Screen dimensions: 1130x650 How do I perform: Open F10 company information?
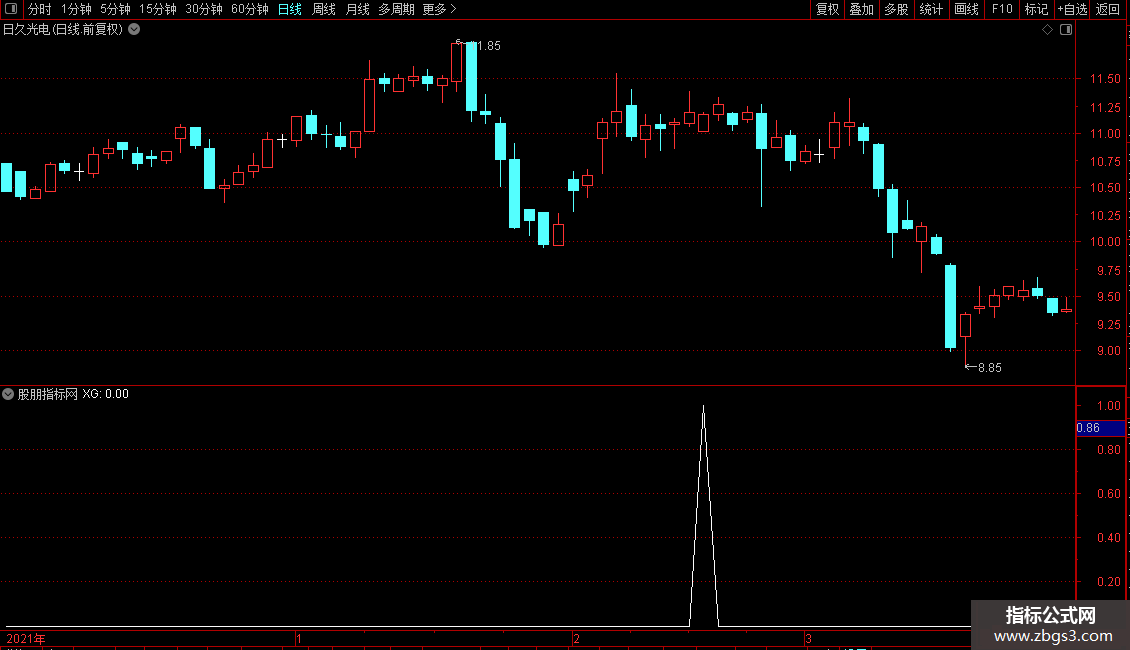pos(1002,9)
